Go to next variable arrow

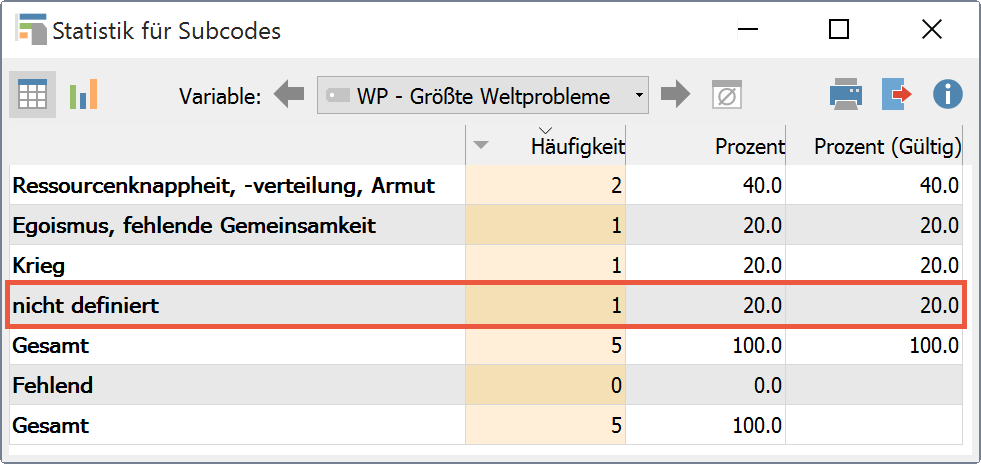point(677,96)
